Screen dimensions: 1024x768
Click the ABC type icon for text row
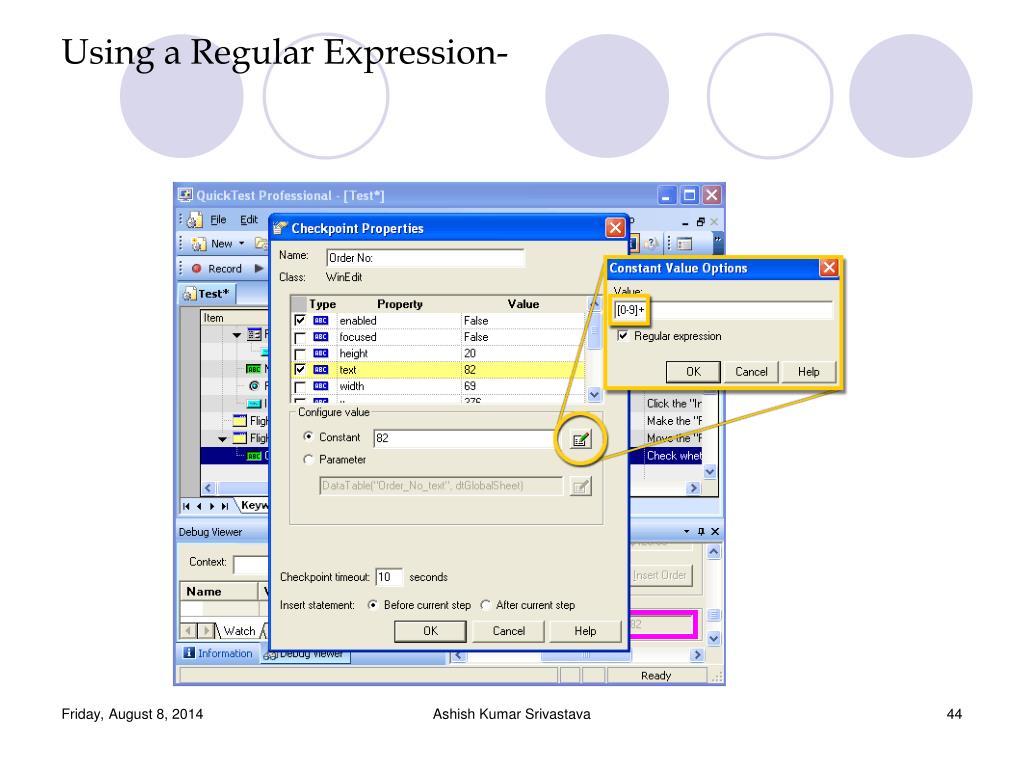point(321,370)
